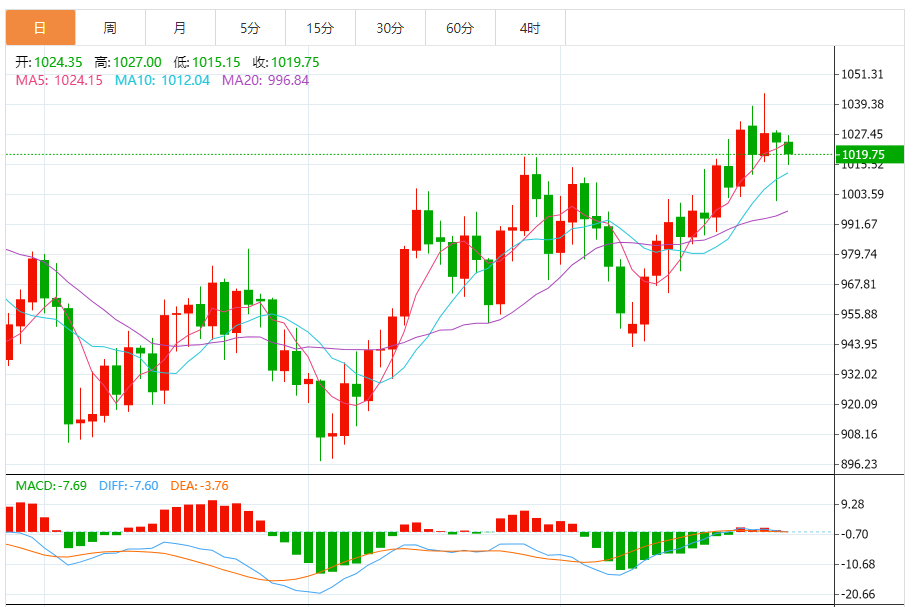Image resolution: width=915 pixels, height=607 pixels.
Task: Click the DEA:-3.76 indicator label
Action: 200,486
